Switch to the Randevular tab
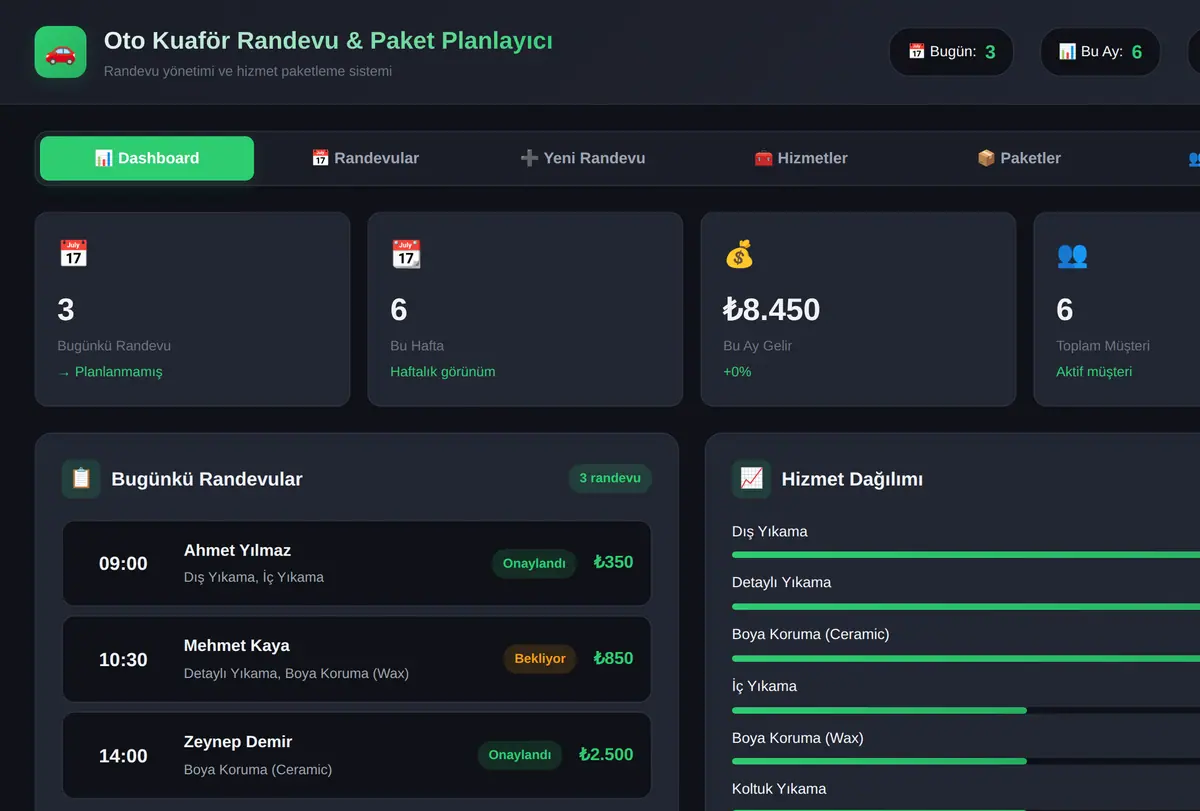The image size is (1200, 811). tap(365, 158)
